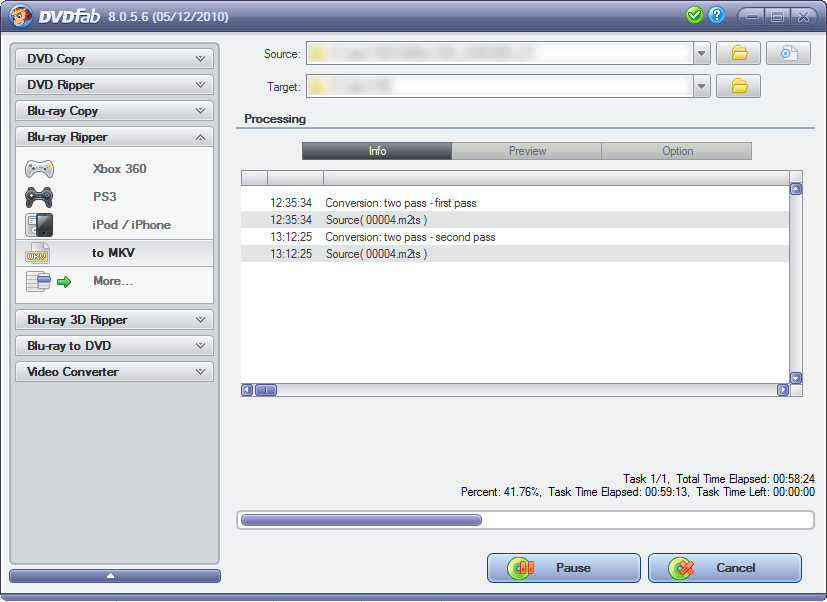Image resolution: width=827 pixels, height=602 pixels.
Task: Select the Xbox 360 controller icon
Action: pyautogui.click(x=40, y=169)
